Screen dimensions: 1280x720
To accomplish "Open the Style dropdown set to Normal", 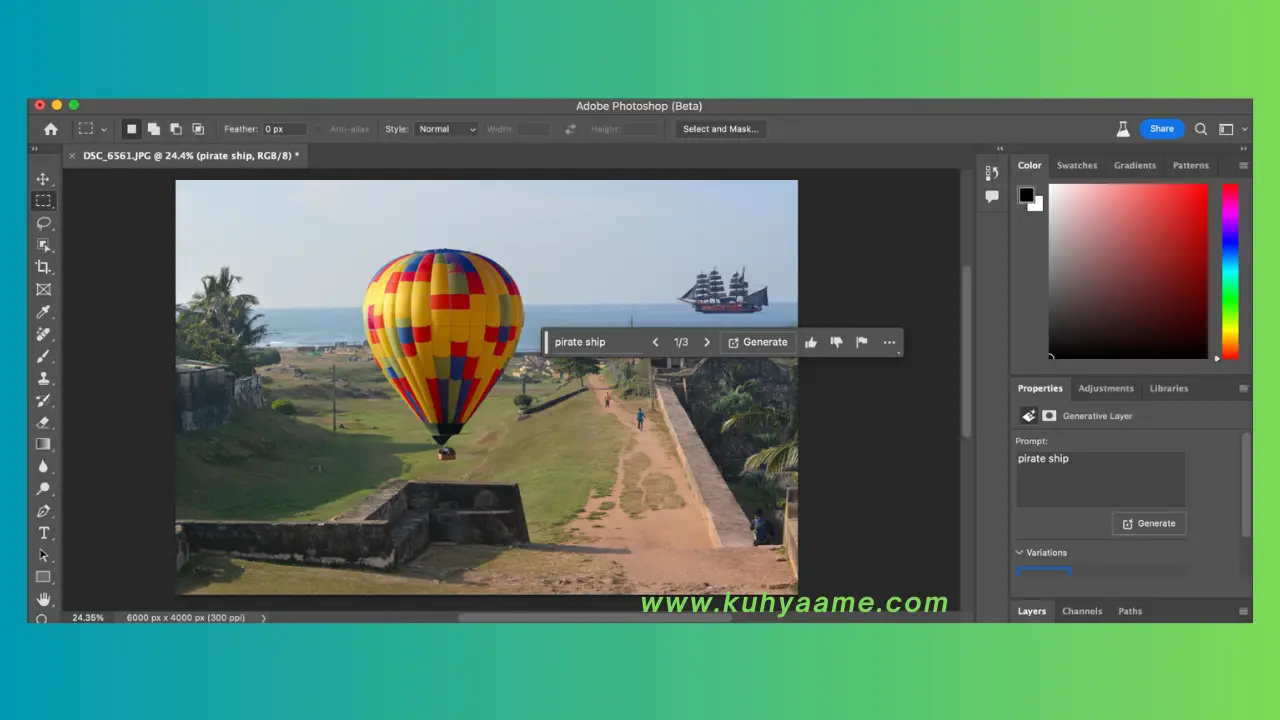I will pos(446,129).
